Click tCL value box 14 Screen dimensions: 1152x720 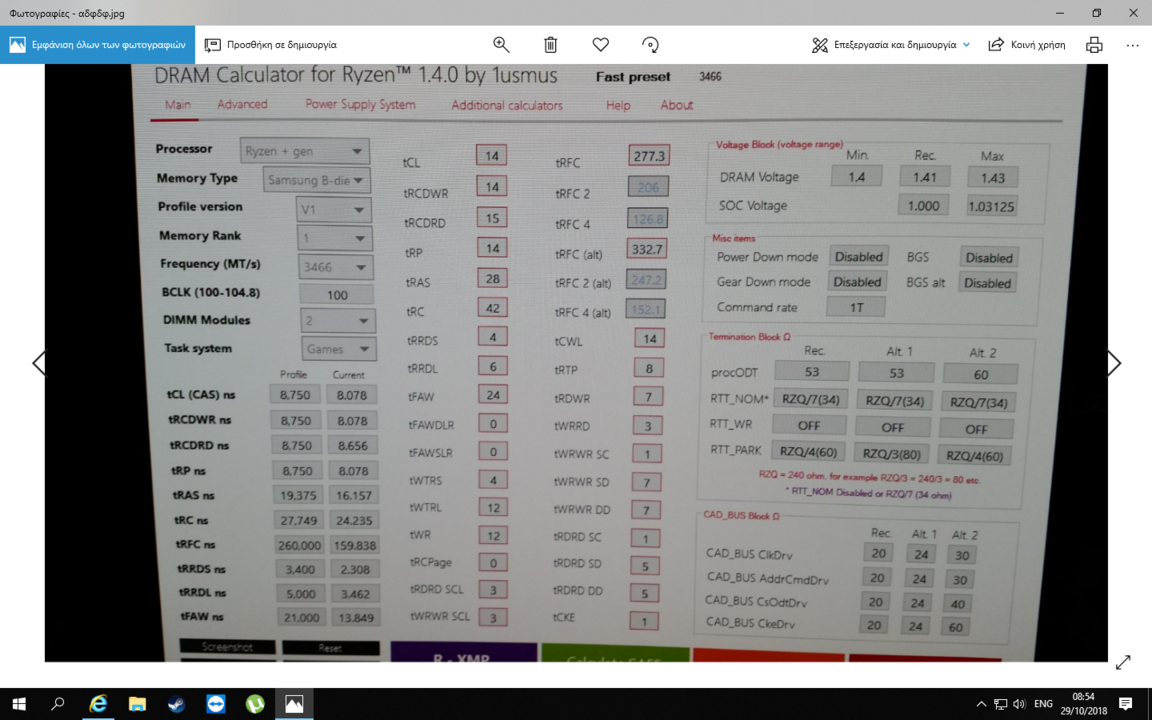[492, 156]
